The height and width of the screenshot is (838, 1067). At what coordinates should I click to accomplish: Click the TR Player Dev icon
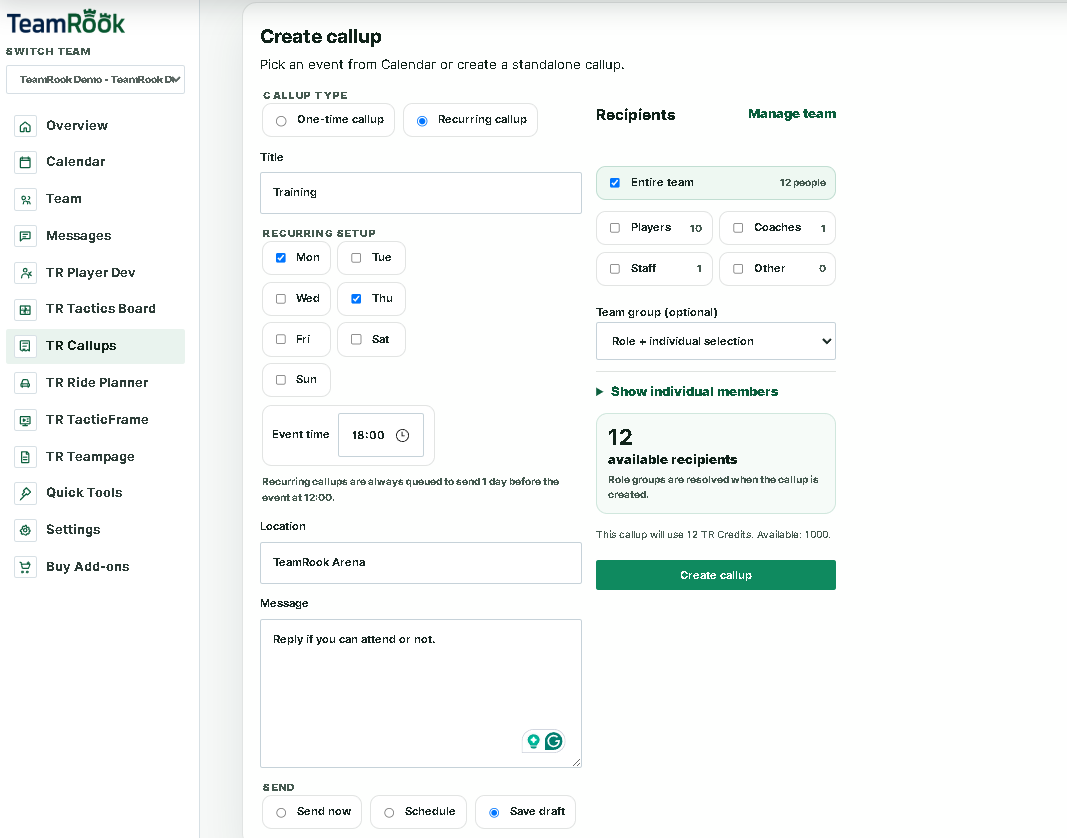[x=25, y=273]
